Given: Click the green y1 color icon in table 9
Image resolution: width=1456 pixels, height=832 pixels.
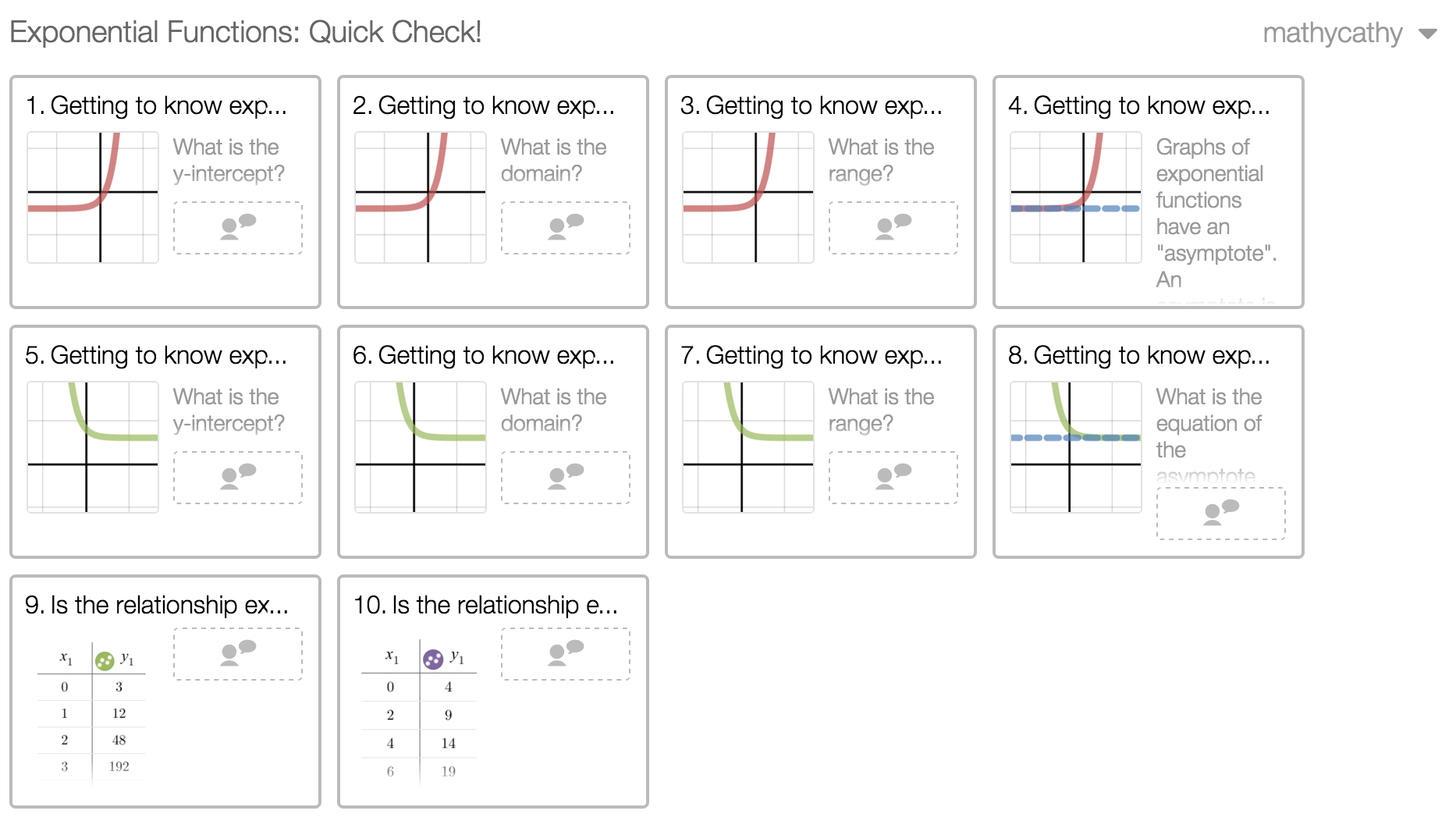Looking at the screenshot, I should pos(105,661).
